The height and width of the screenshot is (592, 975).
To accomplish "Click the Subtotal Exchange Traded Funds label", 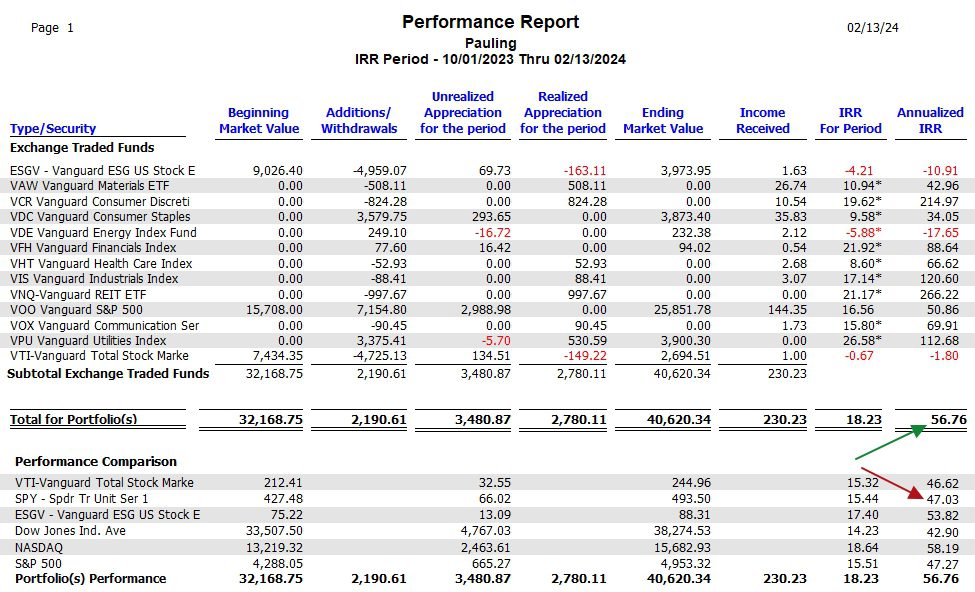I will pos(108,374).
